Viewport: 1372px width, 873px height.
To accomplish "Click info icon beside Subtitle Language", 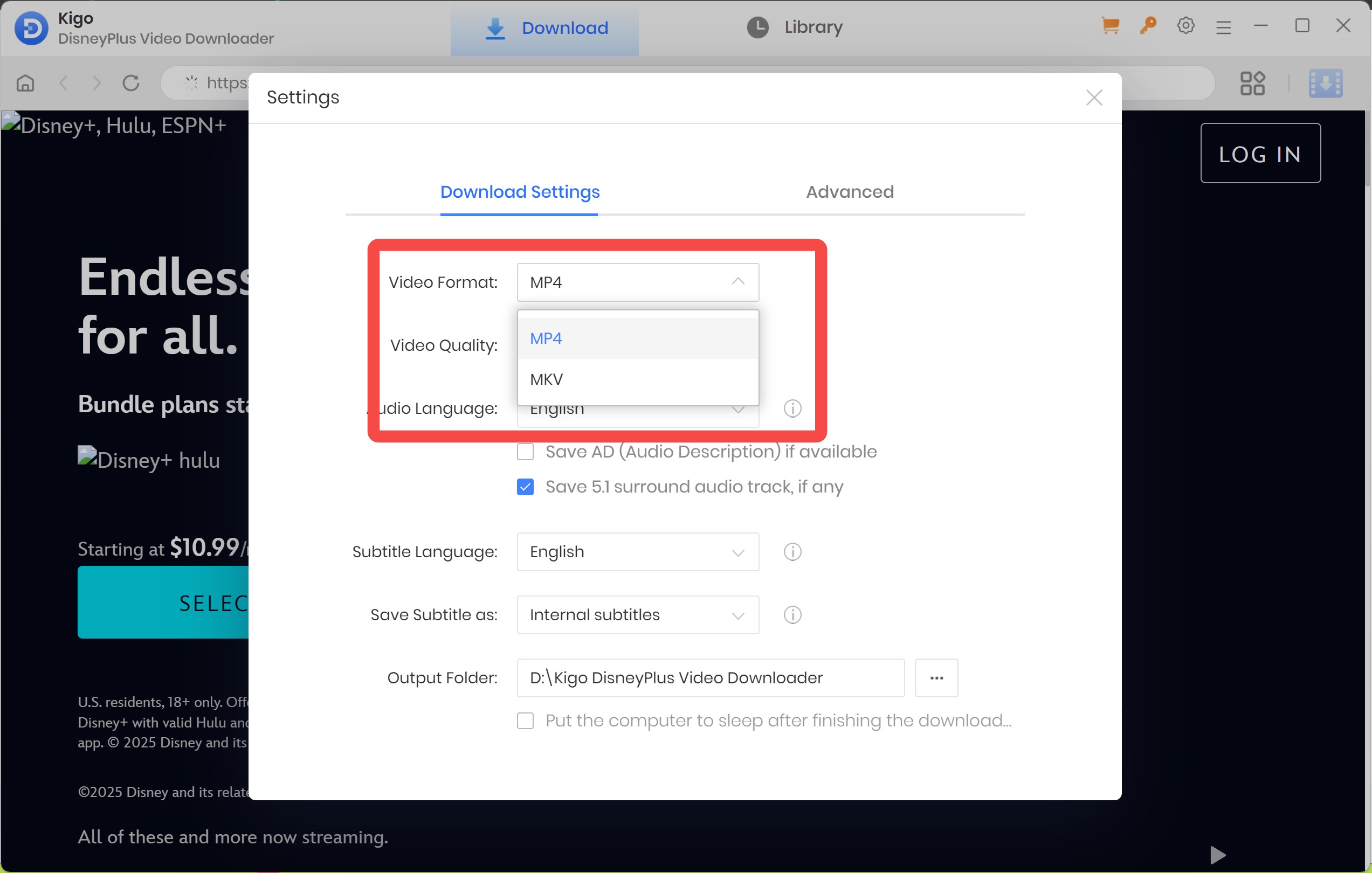I will coord(792,552).
